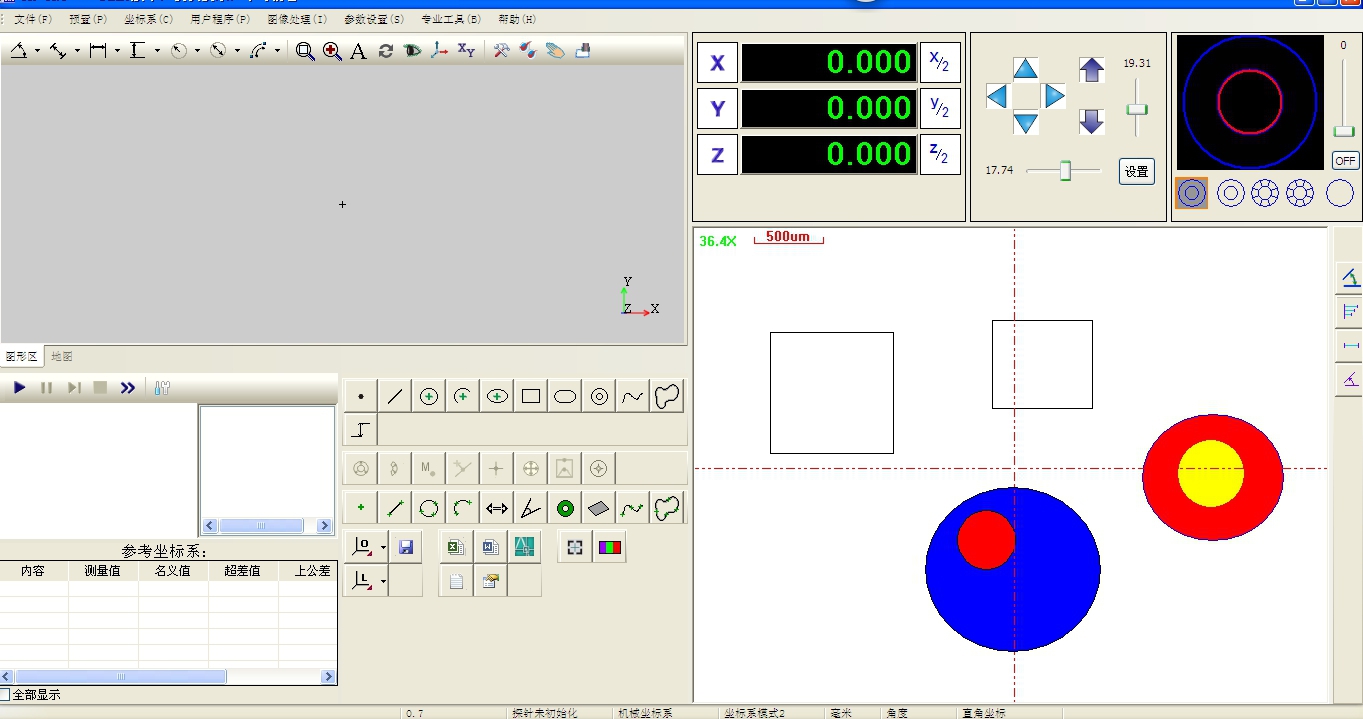The width and height of the screenshot is (1363, 719).
Task: Select the rectangle drawing tool
Action: coord(531,397)
